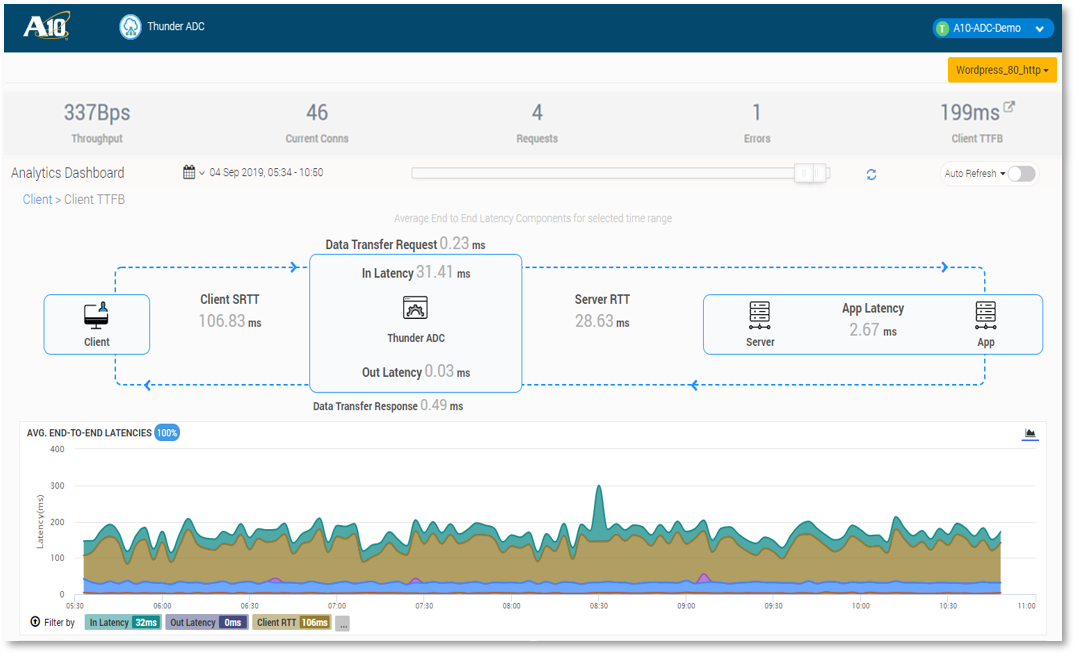Click the Data Transfer Response 0.49 ms label

point(388,405)
